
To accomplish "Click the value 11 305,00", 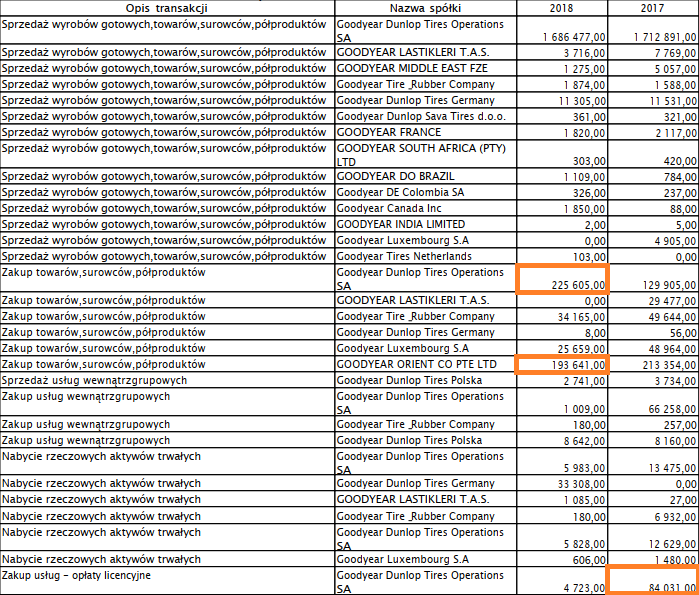I will [x=582, y=101].
